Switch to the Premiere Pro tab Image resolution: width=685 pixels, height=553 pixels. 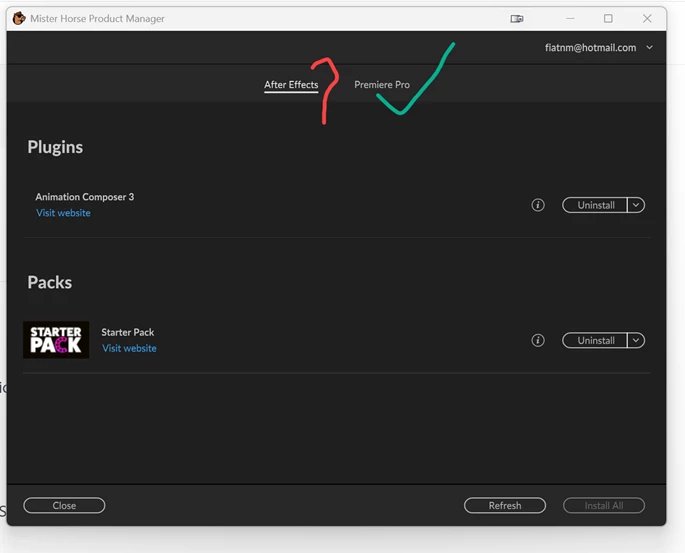click(x=382, y=85)
